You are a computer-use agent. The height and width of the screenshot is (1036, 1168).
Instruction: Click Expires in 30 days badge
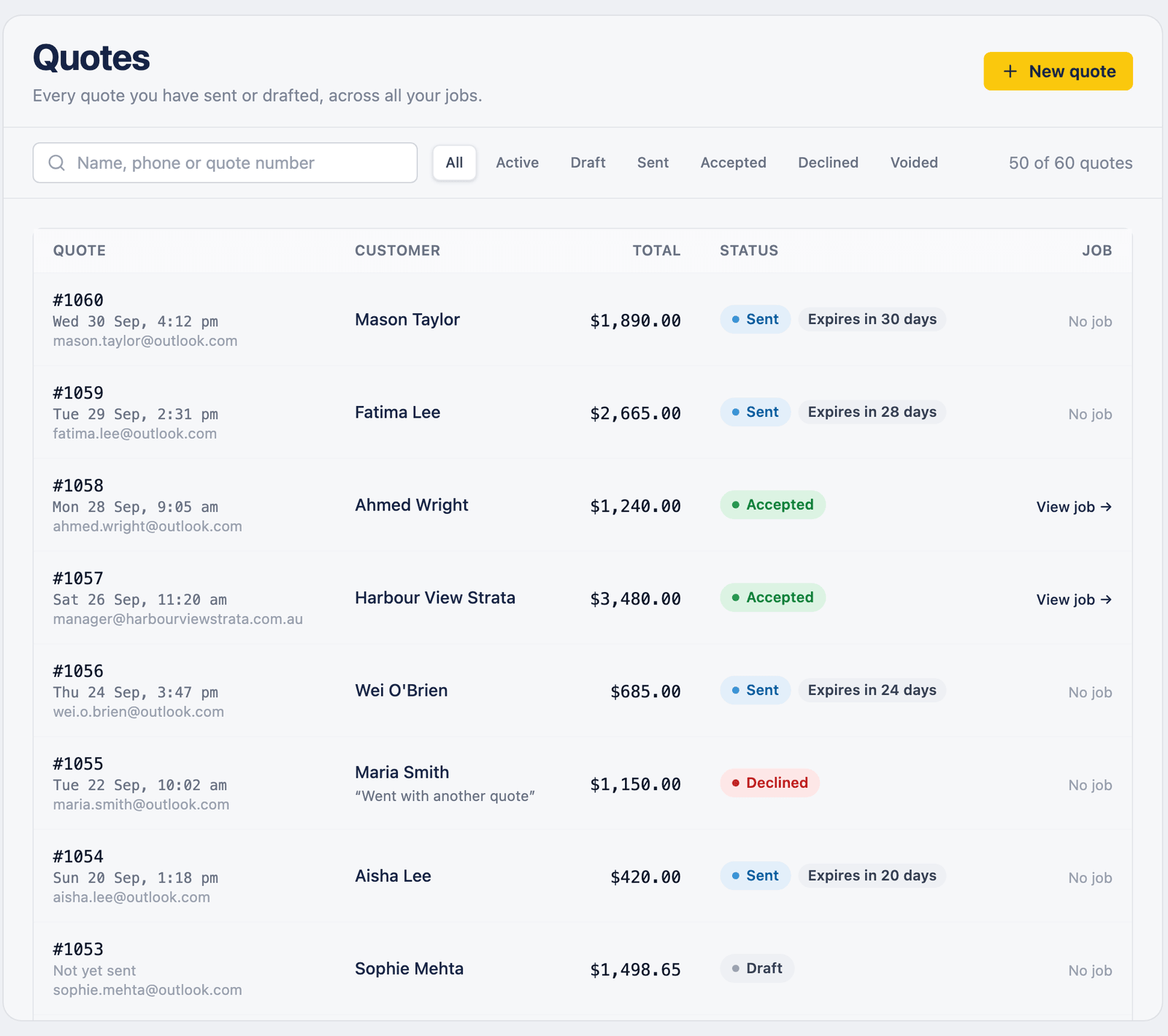coord(872,319)
